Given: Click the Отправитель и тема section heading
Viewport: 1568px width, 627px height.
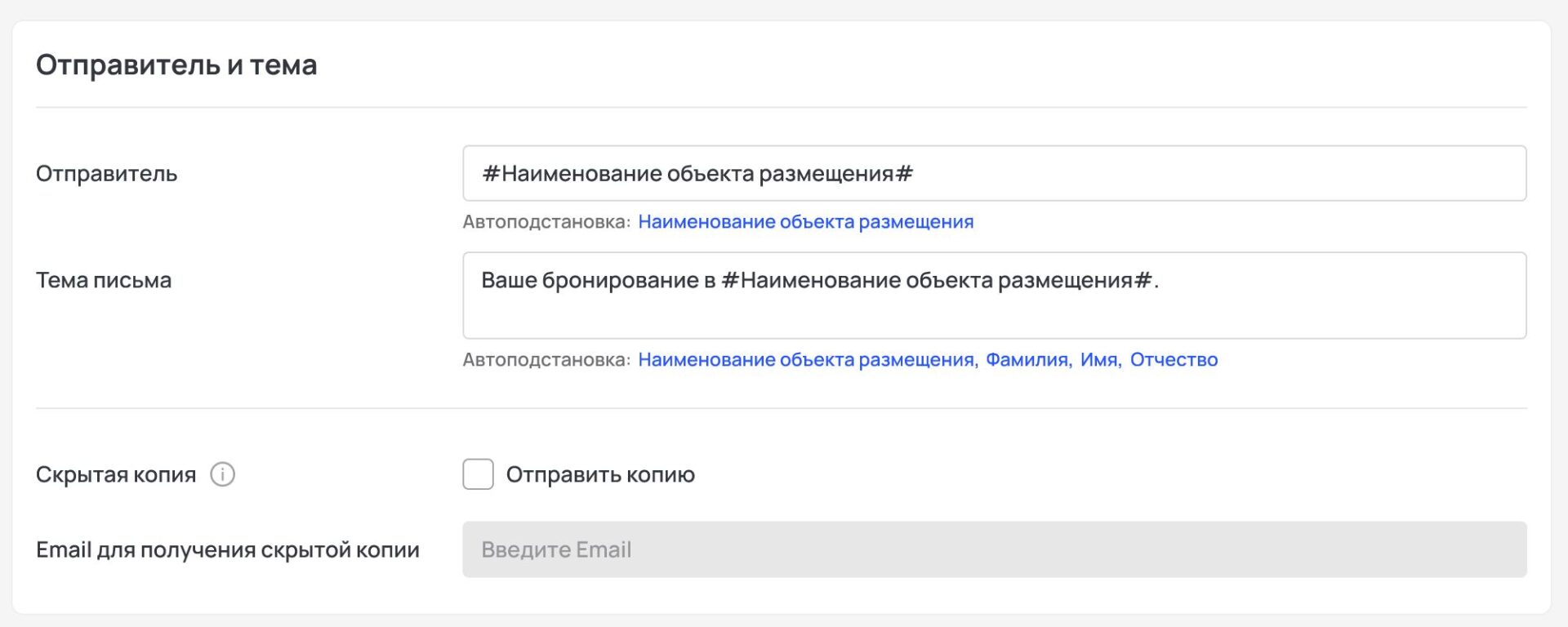Looking at the screenshot, I should [x=176, y=64].
